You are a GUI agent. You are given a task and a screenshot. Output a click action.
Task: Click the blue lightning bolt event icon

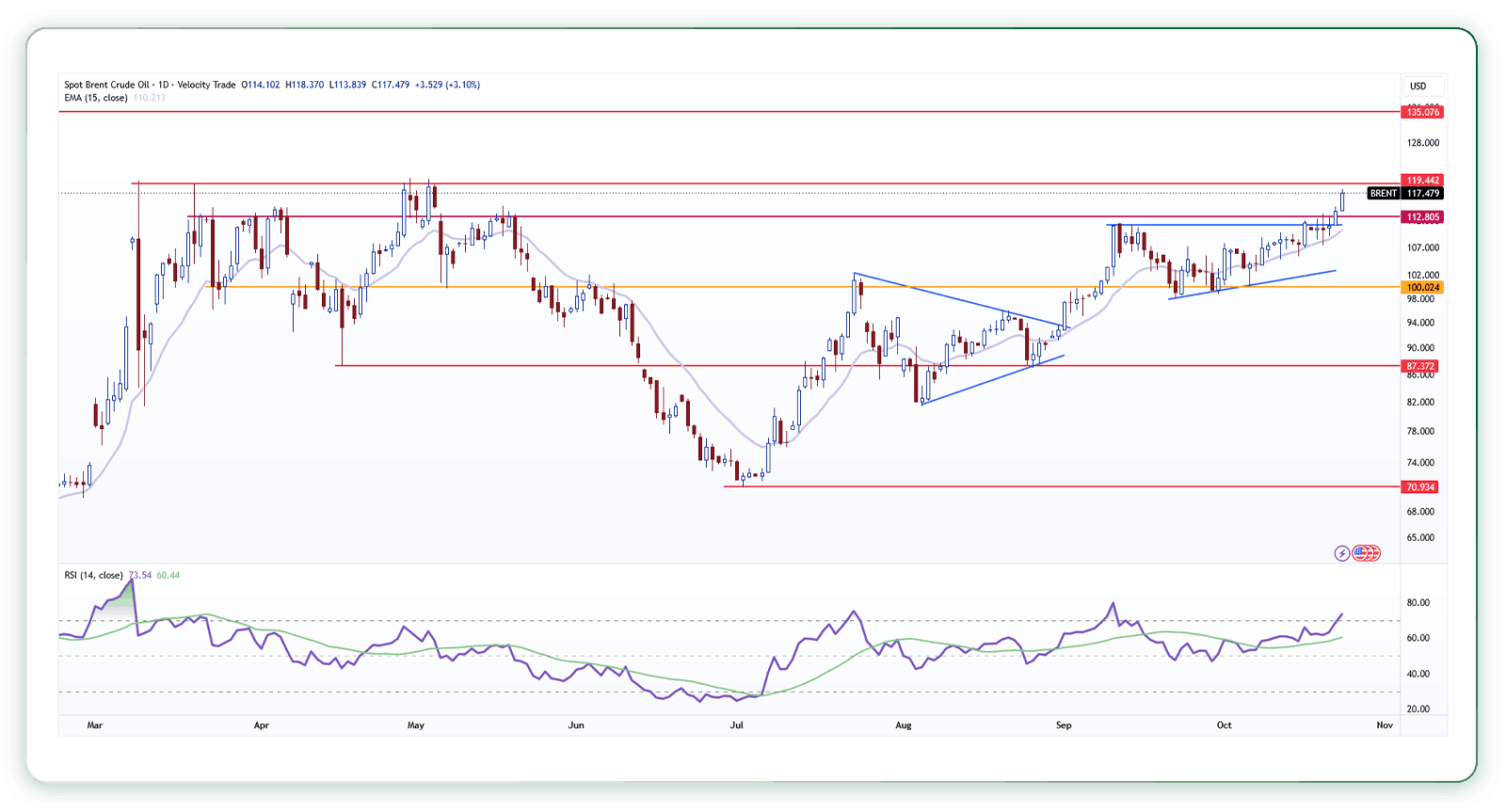[x=1342, y=553]
